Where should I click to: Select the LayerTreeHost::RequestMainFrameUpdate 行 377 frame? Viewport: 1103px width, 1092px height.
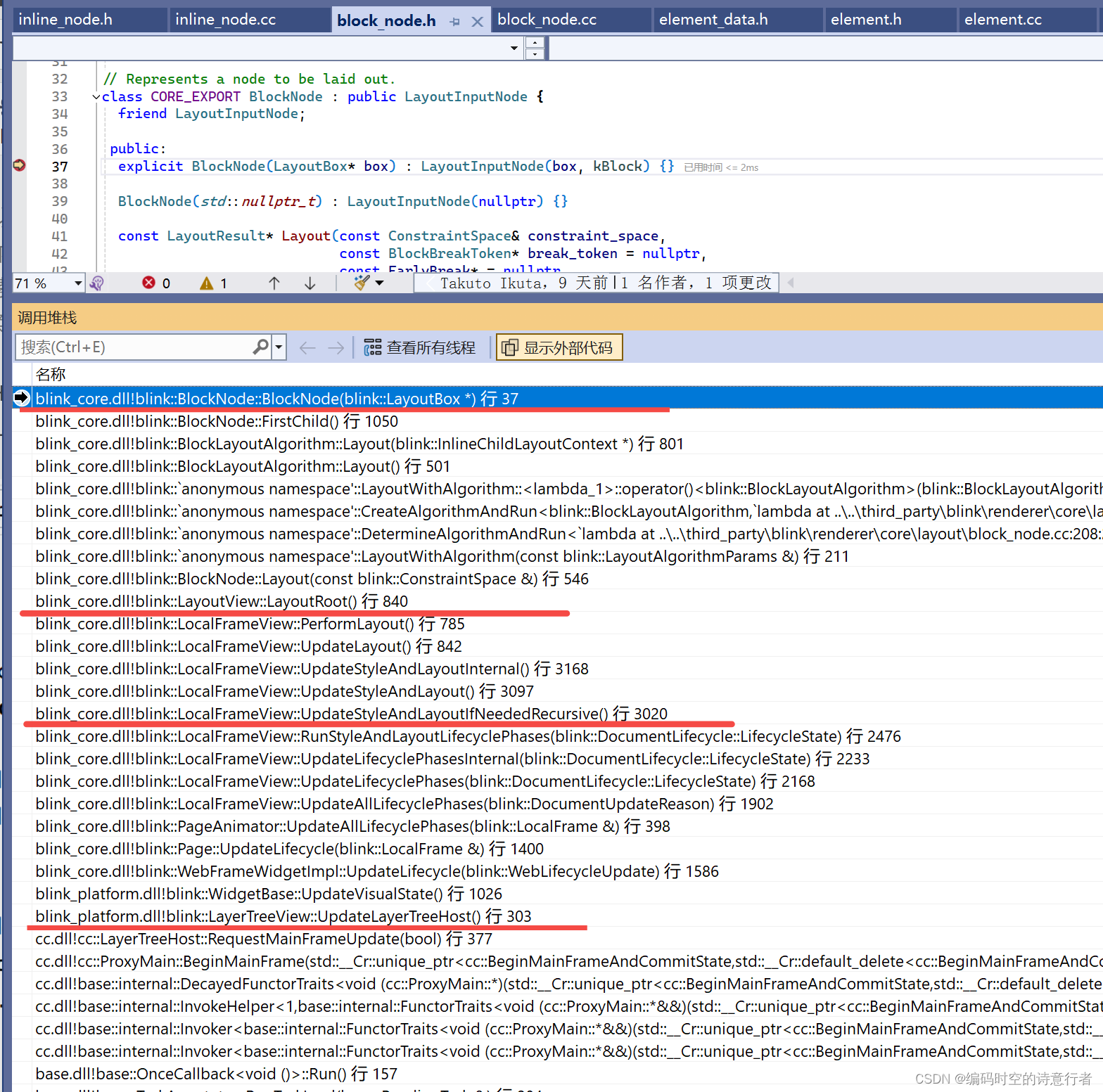pos(568,939)
